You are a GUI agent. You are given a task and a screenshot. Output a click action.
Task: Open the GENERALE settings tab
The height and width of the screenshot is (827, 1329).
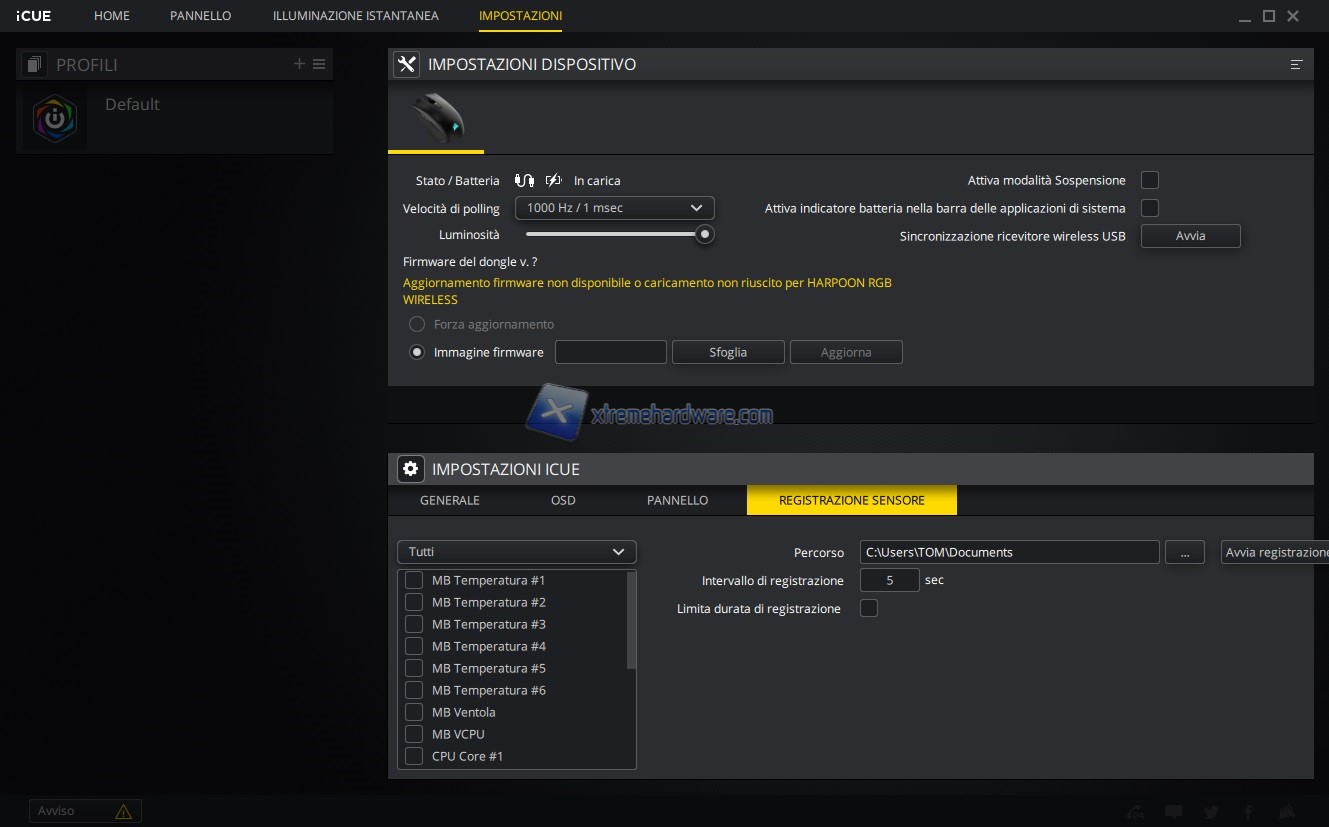pos(450,500)
